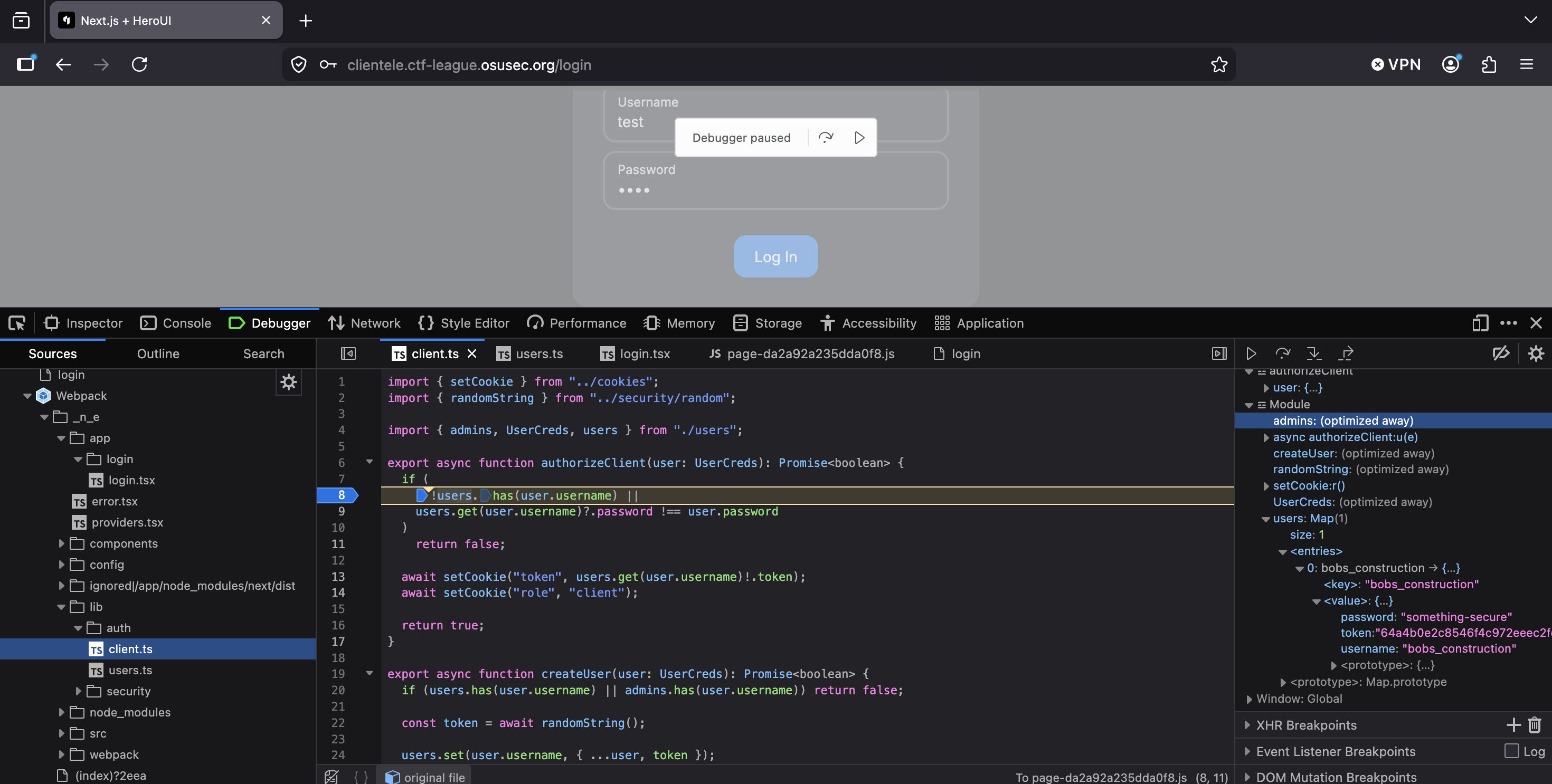Remove XHR breakpoints using the trash icon

tap(1534, 725)
